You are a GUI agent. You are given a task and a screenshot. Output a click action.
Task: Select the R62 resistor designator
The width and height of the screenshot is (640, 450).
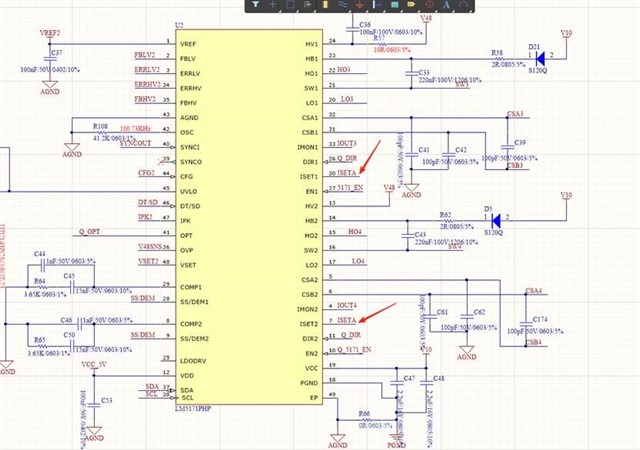445,214
